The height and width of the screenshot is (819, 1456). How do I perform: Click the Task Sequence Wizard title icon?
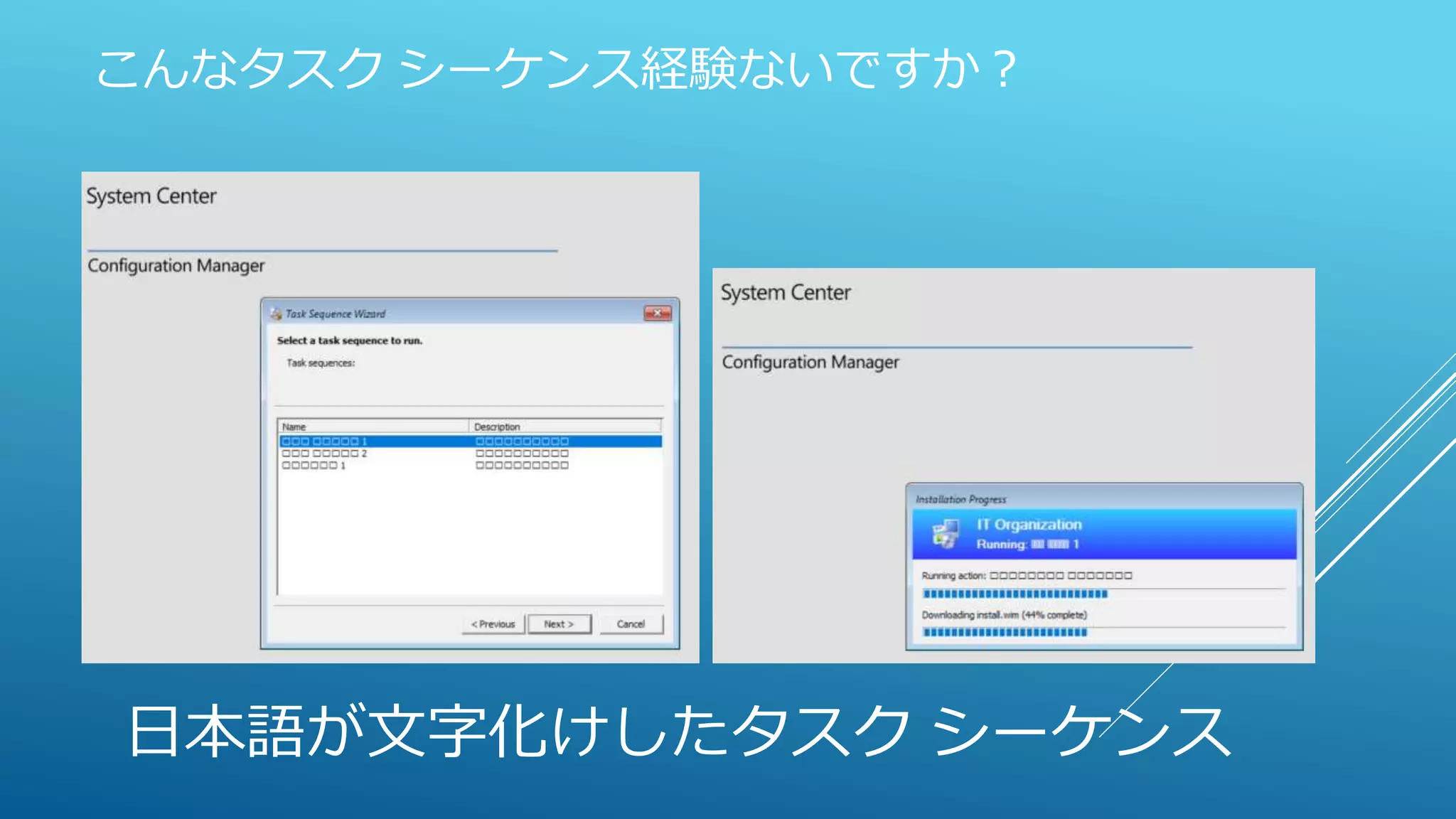[276, 314]
